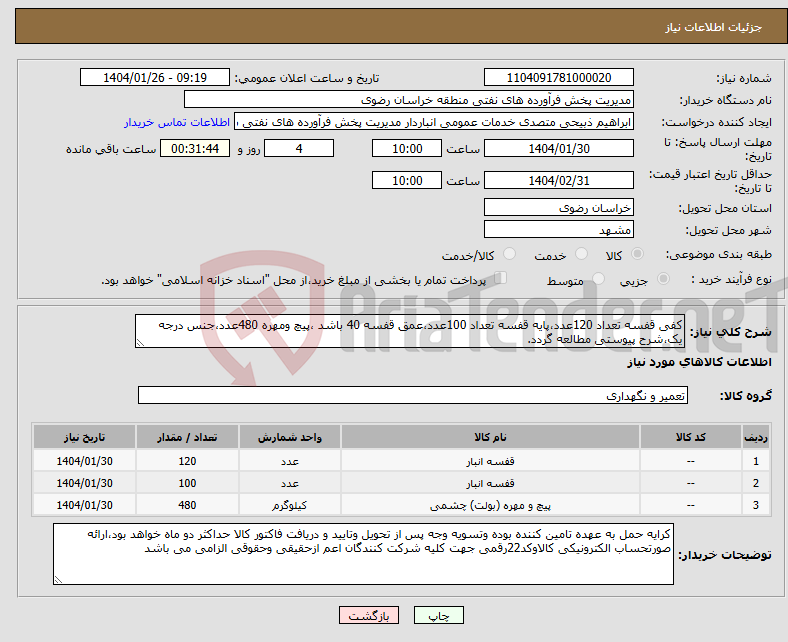Click the گروه کالا field تعمیر و نگهداری
The height and width of the screenshot is (642, 788).
(x=413, y=395)
